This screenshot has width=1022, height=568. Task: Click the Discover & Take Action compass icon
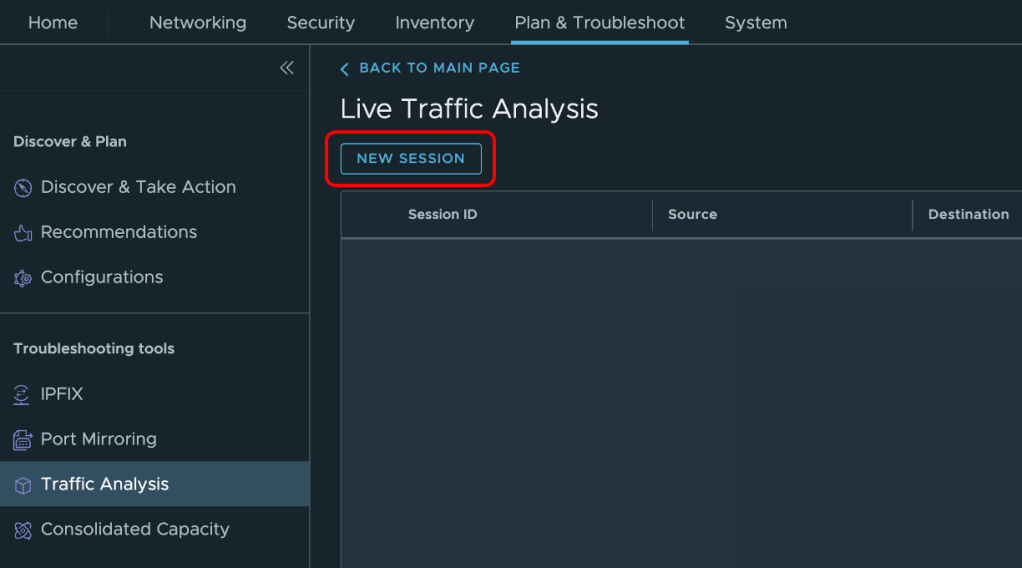[x=23, y=188]
